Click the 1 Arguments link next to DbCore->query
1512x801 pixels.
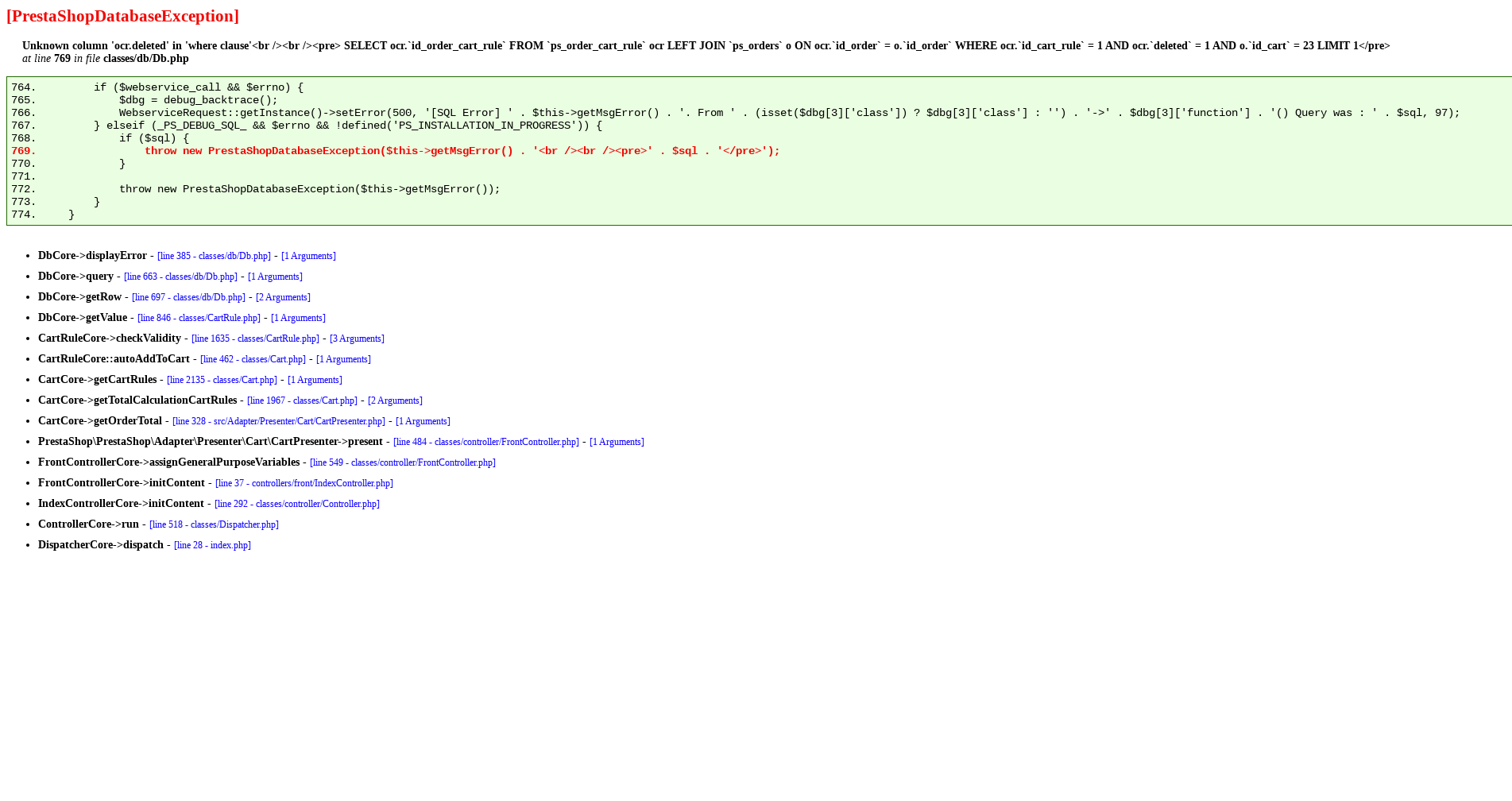tap(274, 277)
